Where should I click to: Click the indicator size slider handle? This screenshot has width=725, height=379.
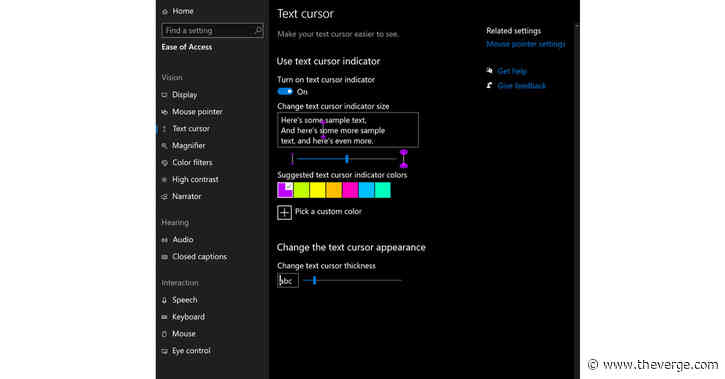pyautogui.click(x=347, y=159)
